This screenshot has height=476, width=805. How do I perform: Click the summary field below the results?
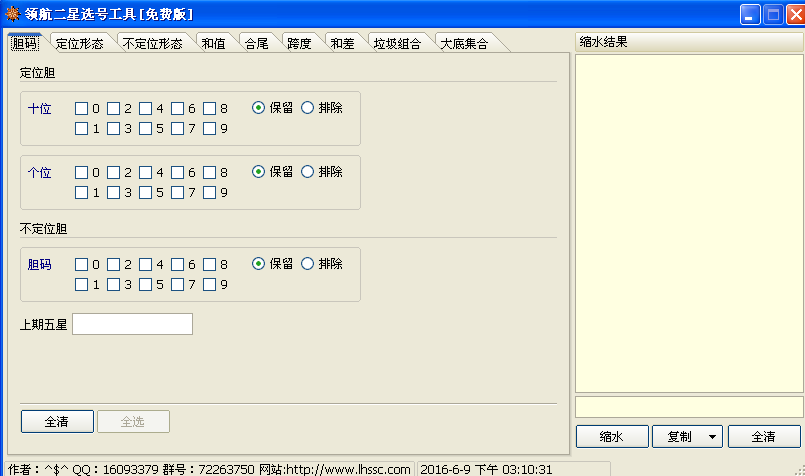[x=689, y=407]
